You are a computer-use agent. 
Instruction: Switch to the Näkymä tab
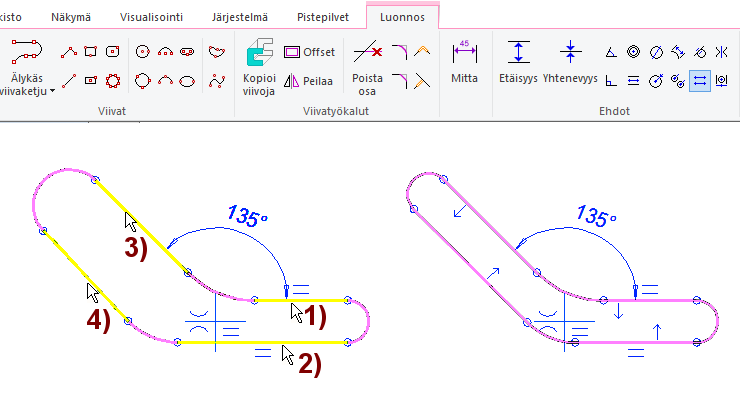(x=71, y=17)
